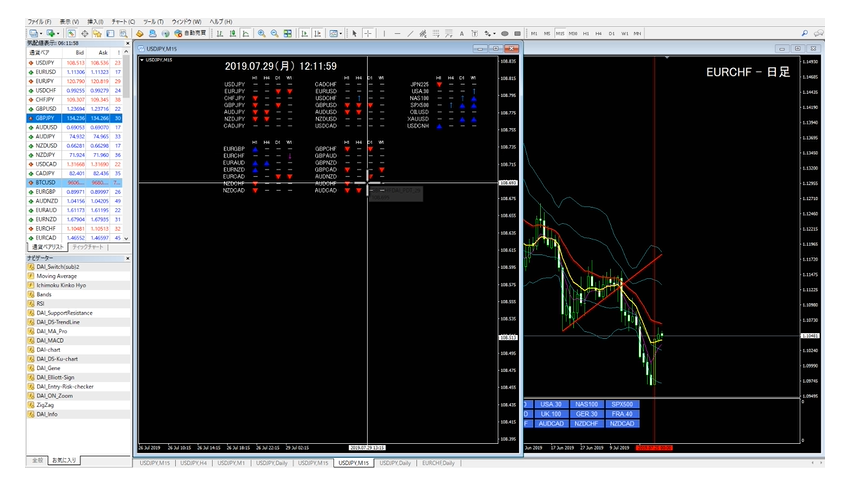Select the M5 timeframe button

(x=547, y=34)
